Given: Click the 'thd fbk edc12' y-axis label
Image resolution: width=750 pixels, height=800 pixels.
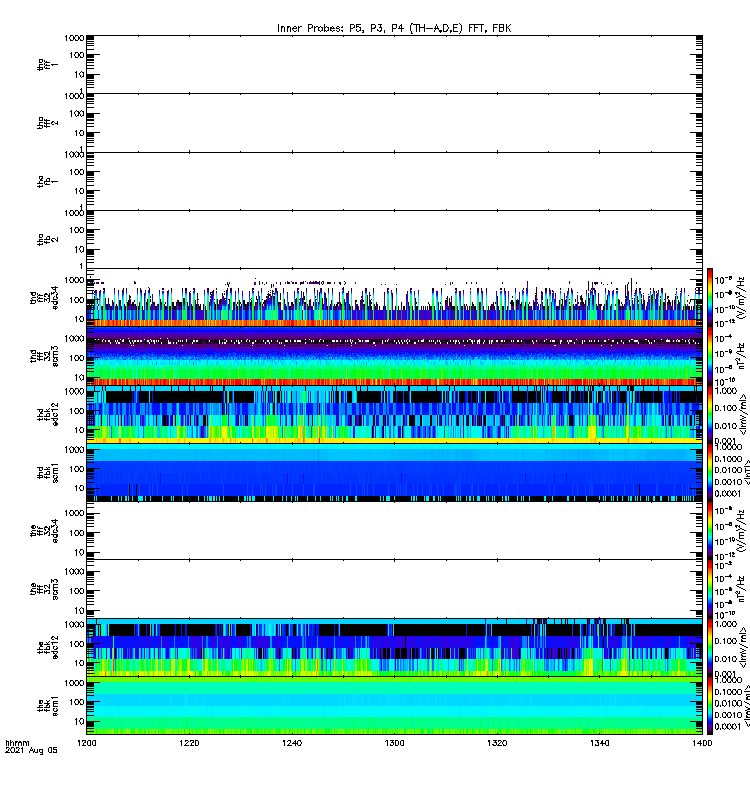Looking at the screenshot, I should (x=47, y=414).
